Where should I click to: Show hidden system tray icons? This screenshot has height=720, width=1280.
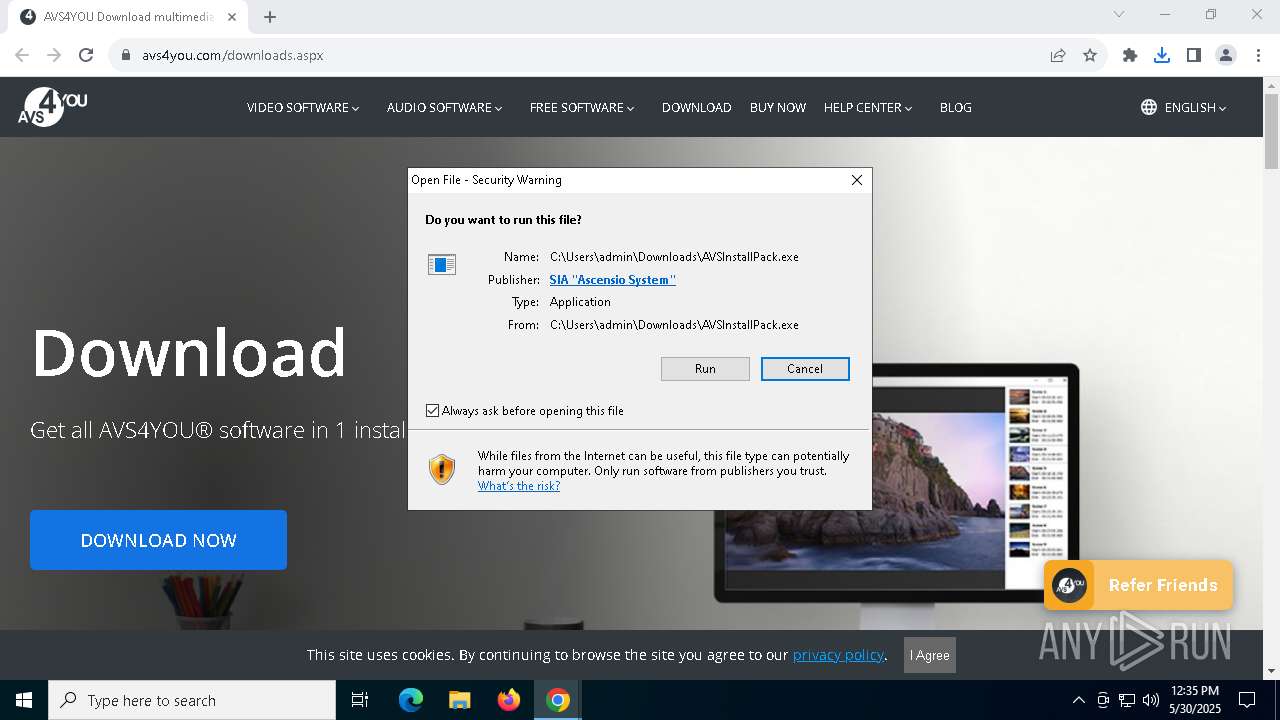(1078, 700)
